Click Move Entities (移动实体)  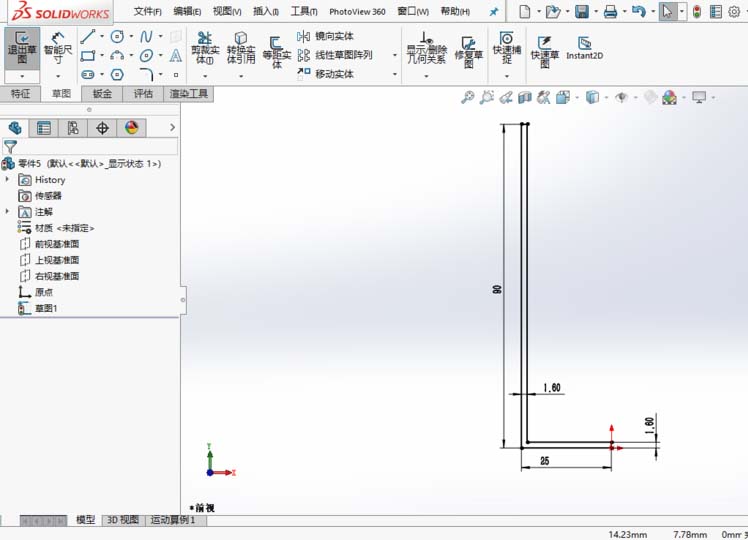pyautogui.click(x=325, y=74)
